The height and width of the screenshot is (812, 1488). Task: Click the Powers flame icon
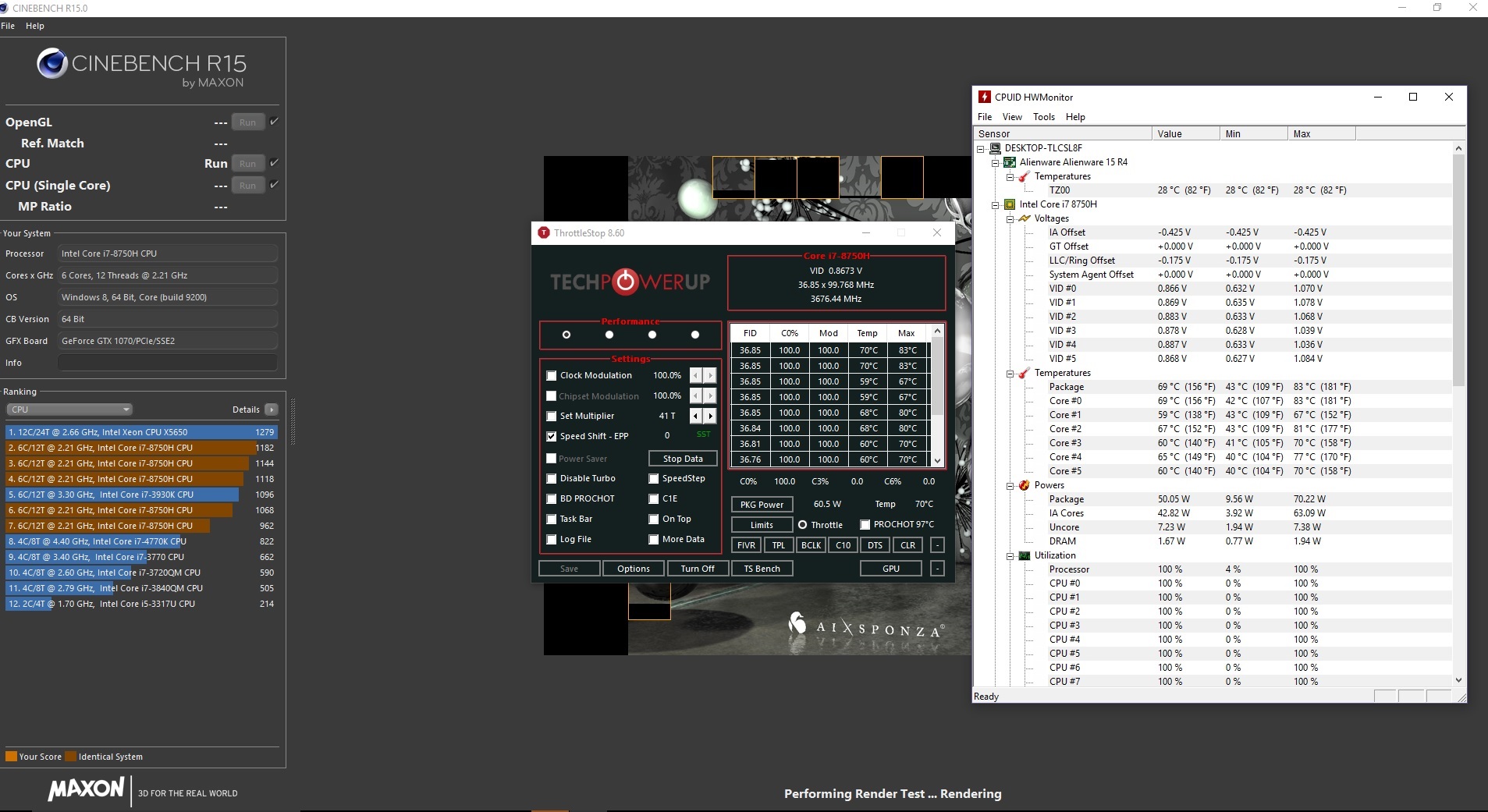click(x=1025, y=485)
